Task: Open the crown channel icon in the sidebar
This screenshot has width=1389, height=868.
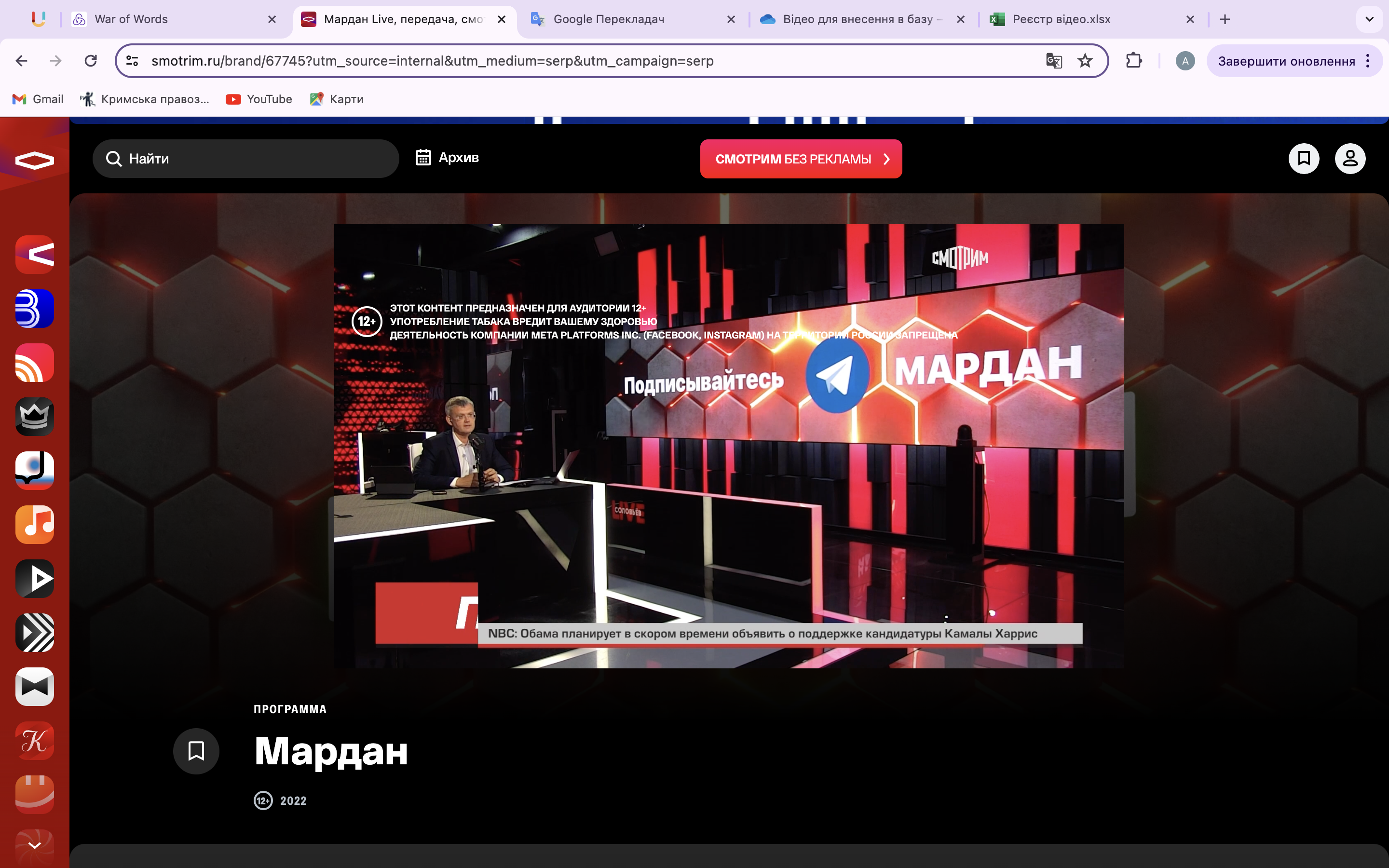Action: point(34,417)
